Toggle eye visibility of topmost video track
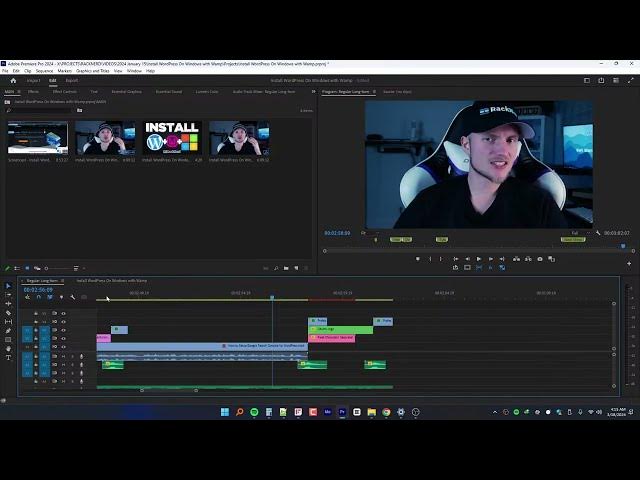640x480 pixels. coord(63,313)
